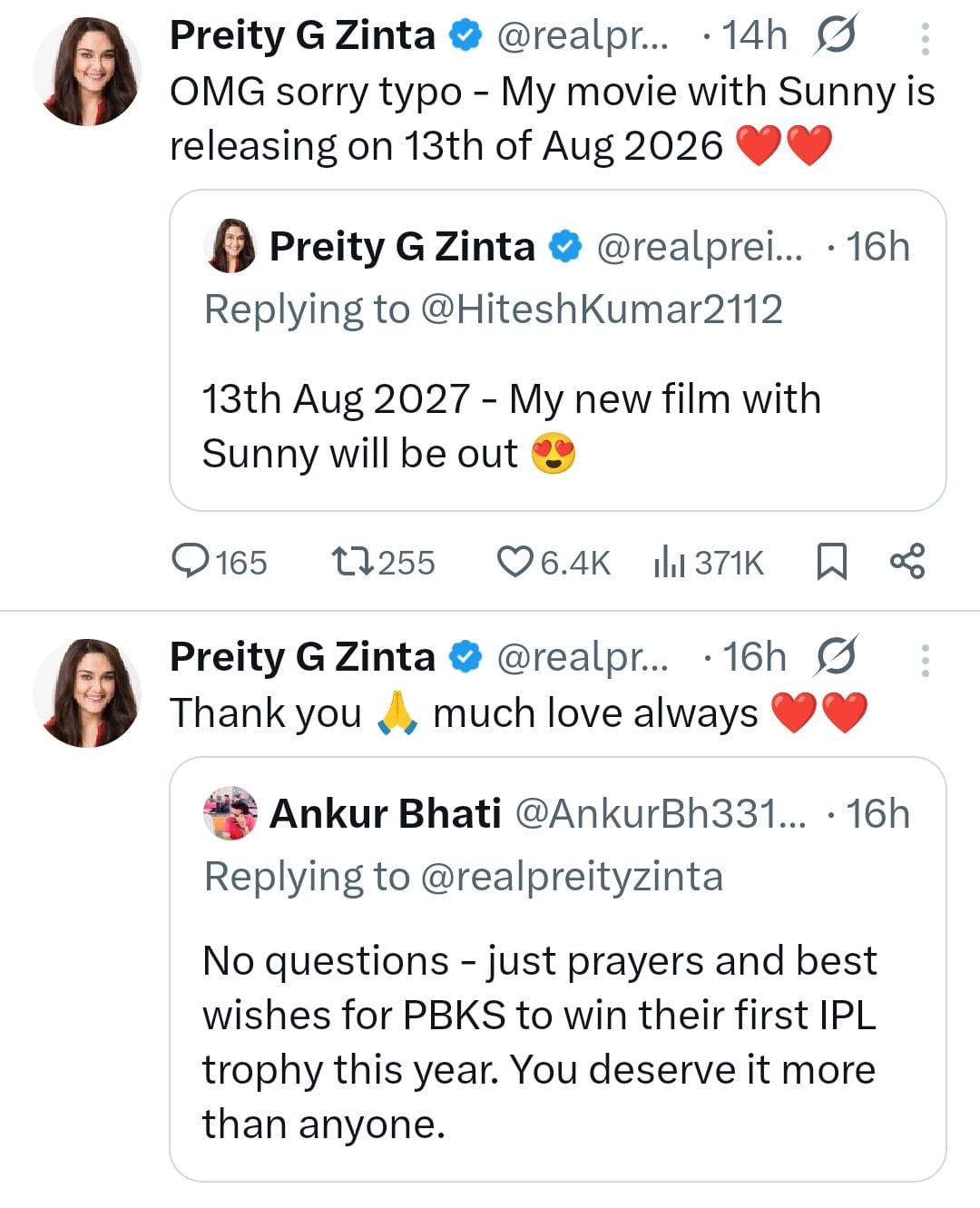Open more options on the Thank you tweet

point(925,660)
